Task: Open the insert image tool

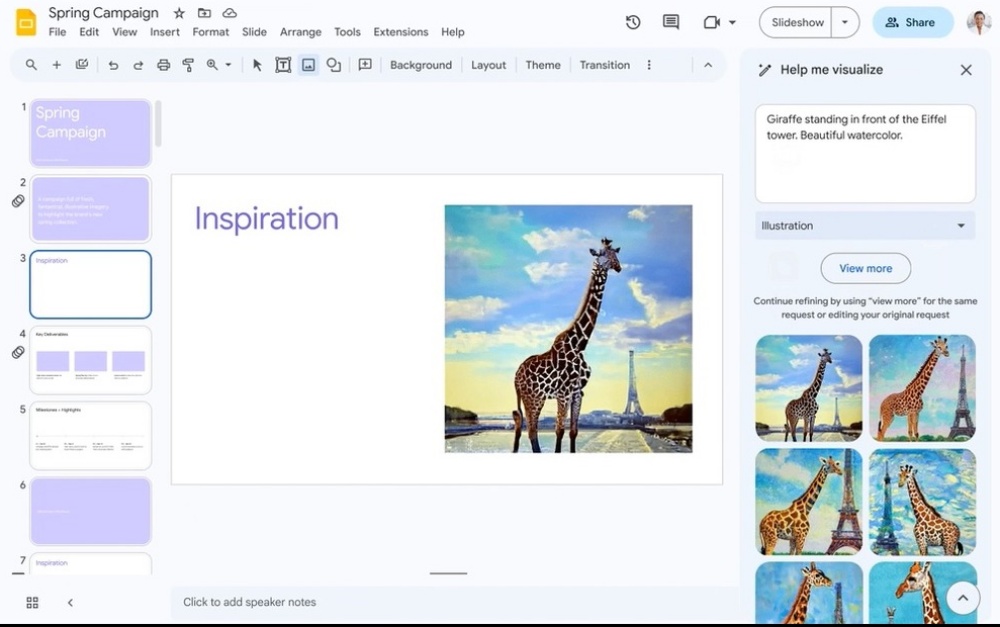Action: coord(308,64)
